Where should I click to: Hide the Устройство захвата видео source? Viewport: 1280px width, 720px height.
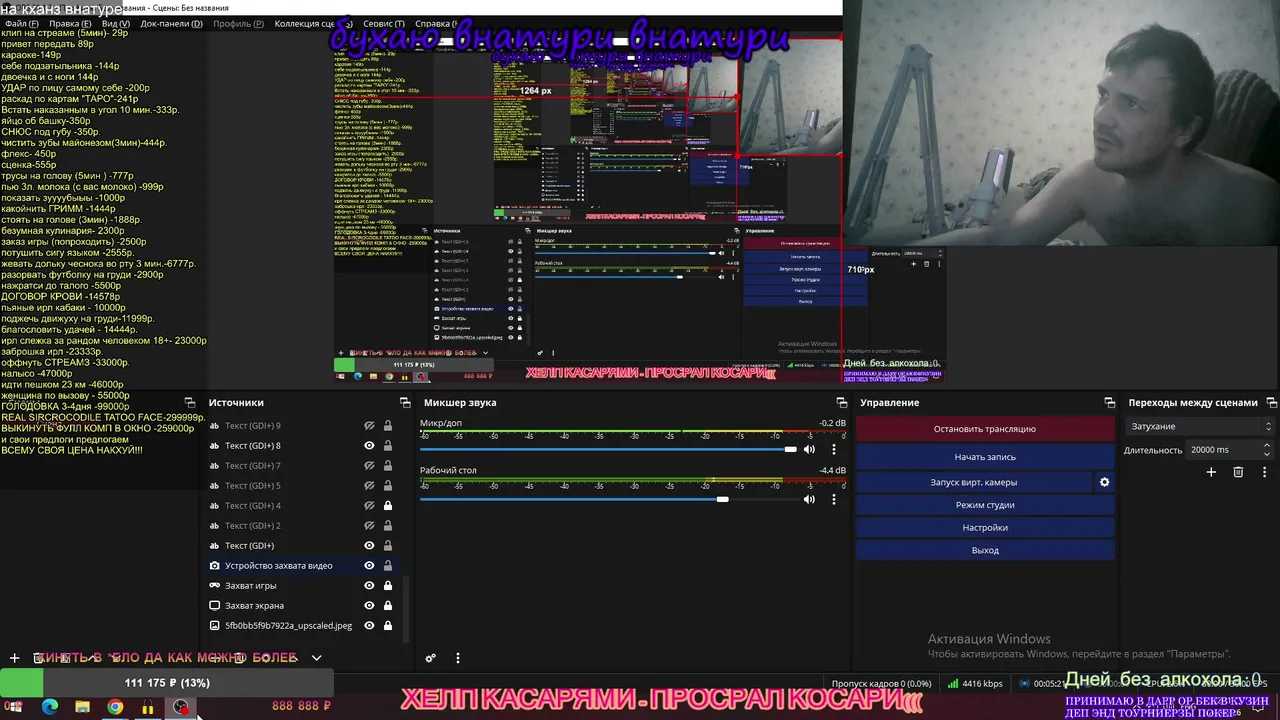[369, 566]
